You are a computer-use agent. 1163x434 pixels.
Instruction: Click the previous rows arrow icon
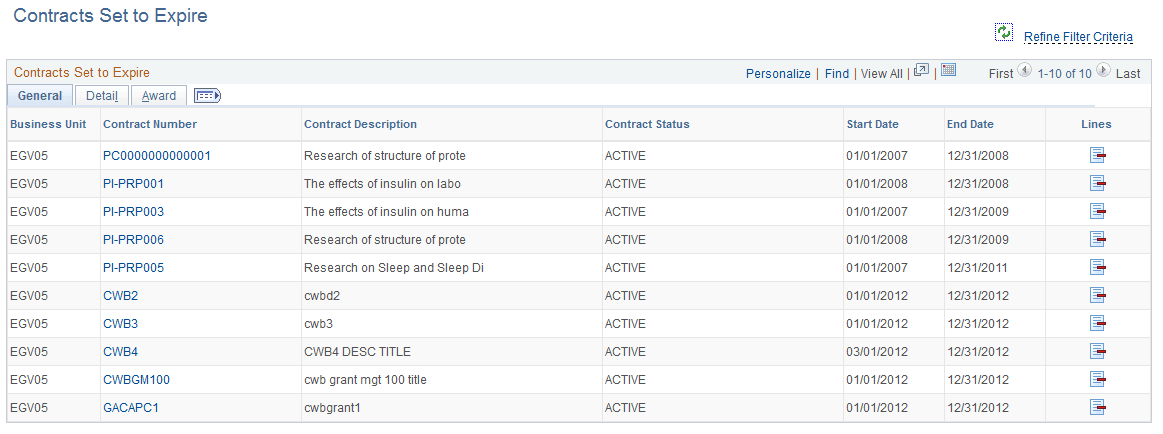[x=1024, y=70]
